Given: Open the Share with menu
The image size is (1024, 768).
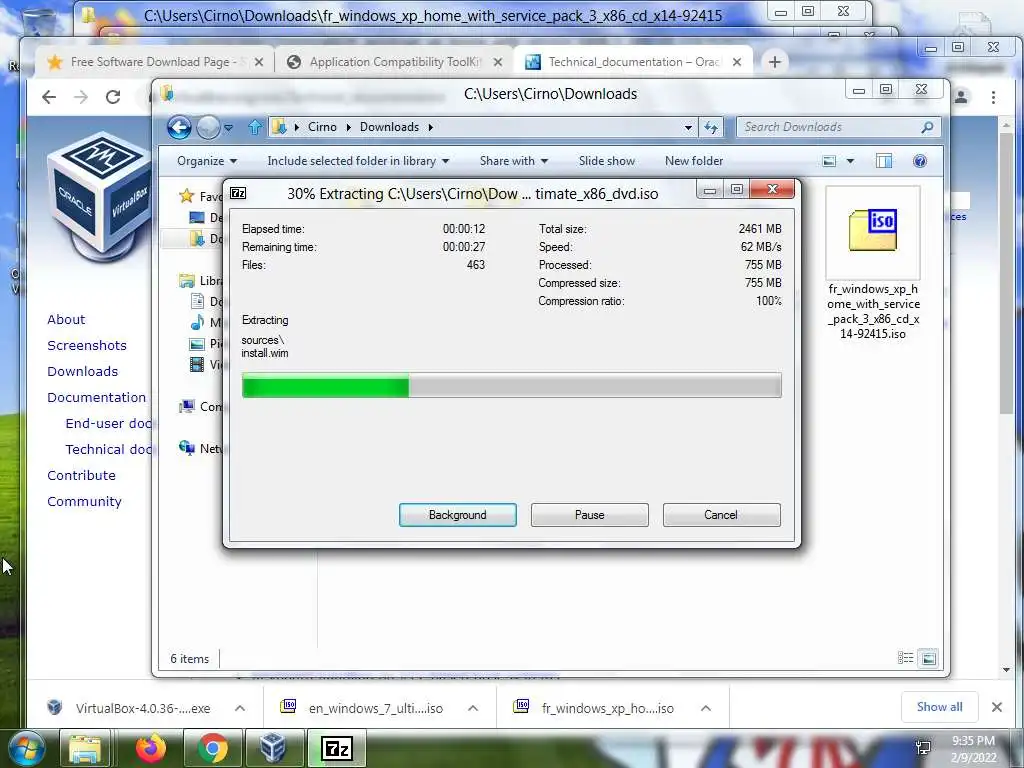Looking at the screenshot, I should 513,161.
